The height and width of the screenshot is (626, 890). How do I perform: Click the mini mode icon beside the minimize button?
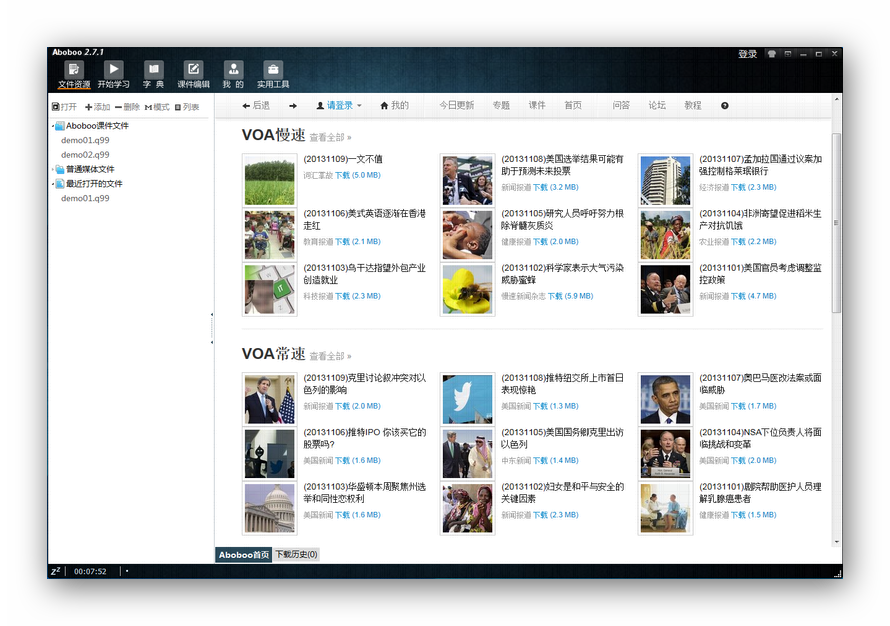coord(788,54)
